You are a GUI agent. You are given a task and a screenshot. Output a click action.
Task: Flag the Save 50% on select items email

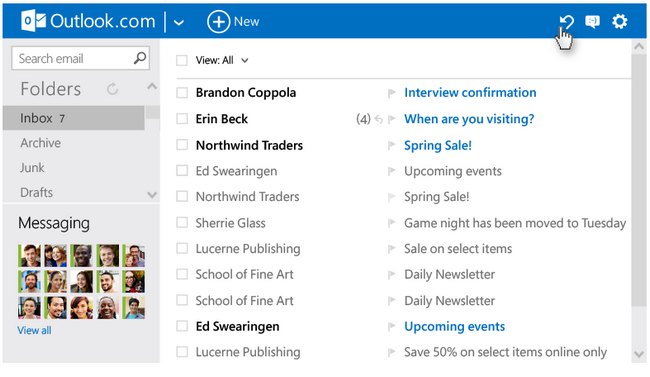[391, 353]
